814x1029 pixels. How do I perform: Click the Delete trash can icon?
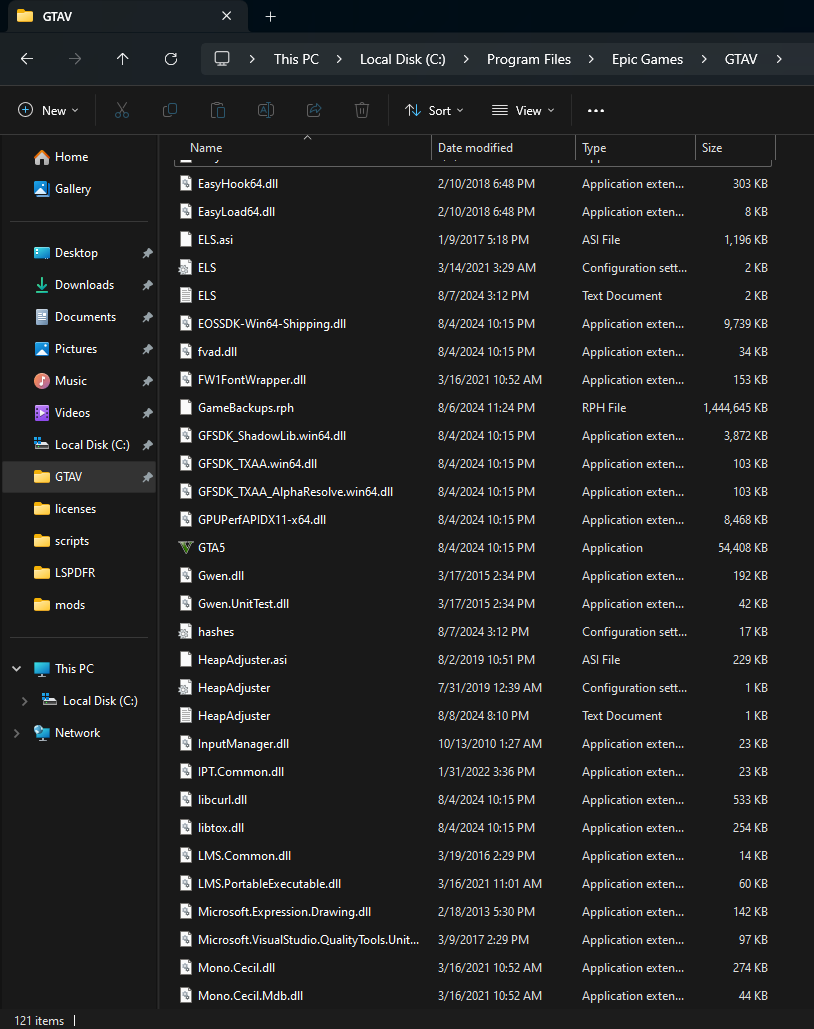pyautogui.click(x=362, y=110)
